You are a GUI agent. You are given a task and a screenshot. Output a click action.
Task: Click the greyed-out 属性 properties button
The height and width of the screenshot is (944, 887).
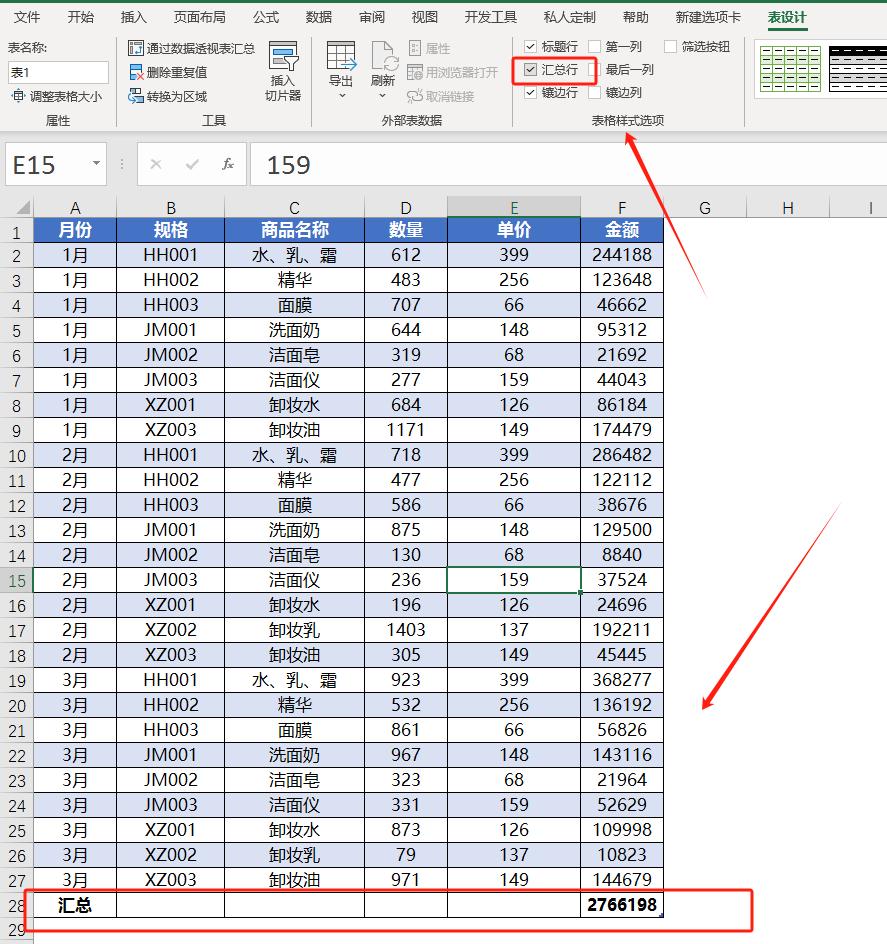coord(429,48)
